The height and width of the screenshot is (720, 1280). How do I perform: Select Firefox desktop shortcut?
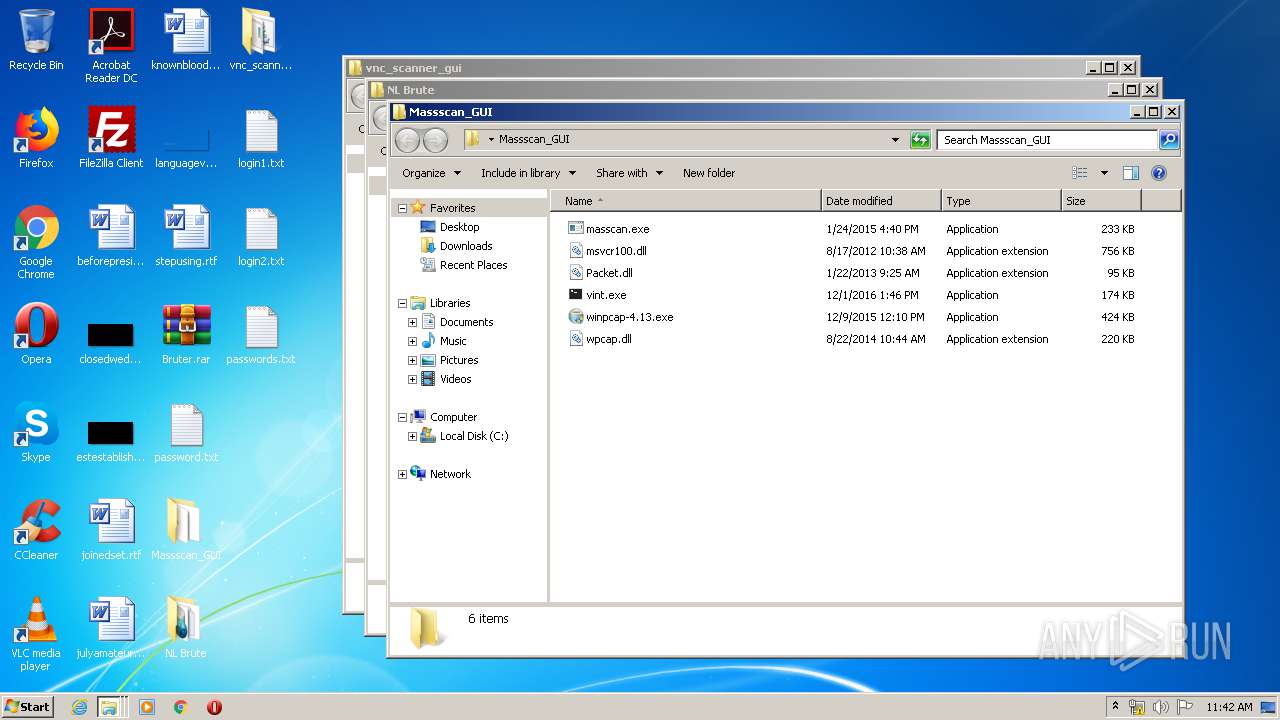(36, 138)
